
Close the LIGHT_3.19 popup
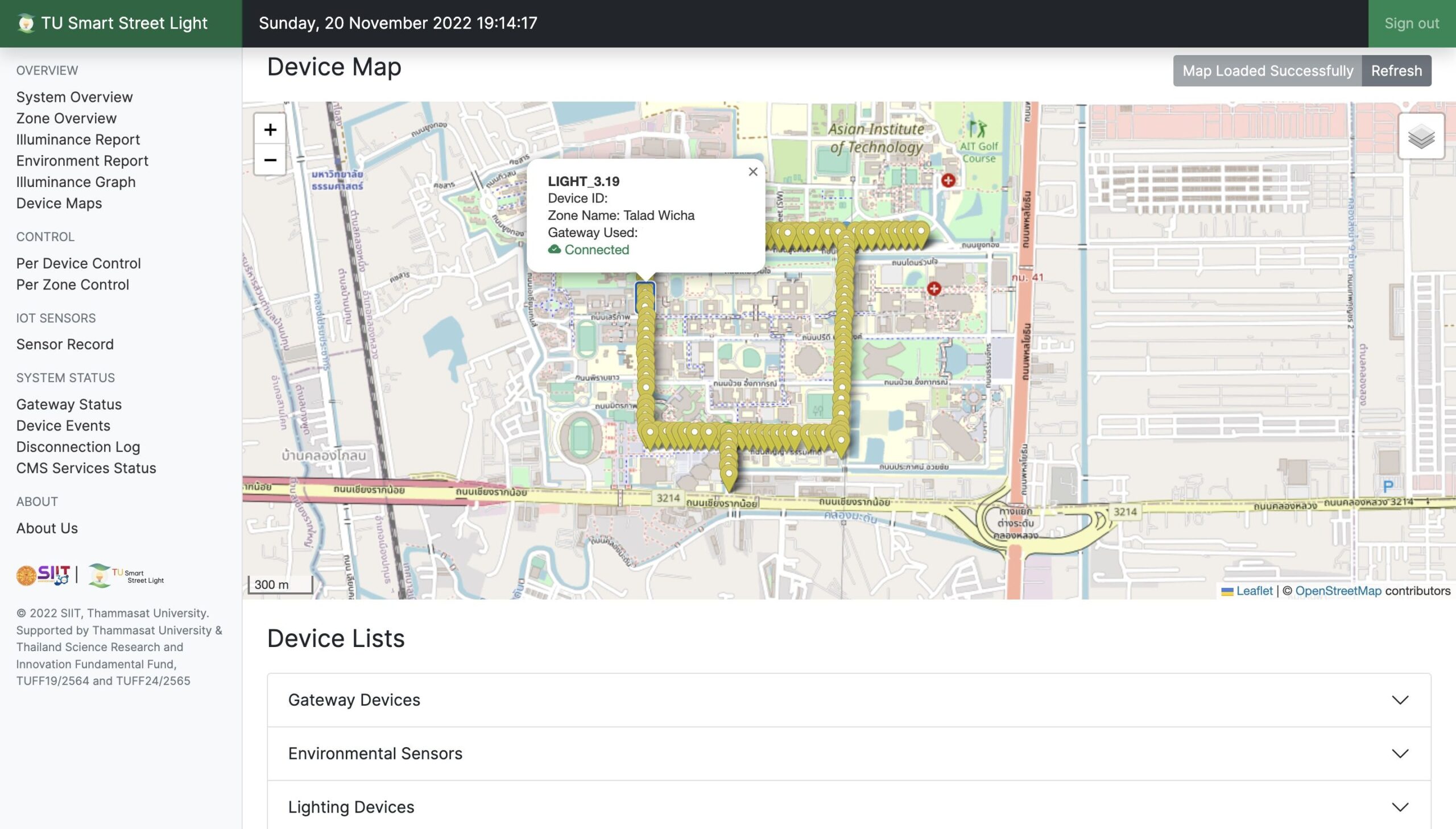(x=753, y=172)
